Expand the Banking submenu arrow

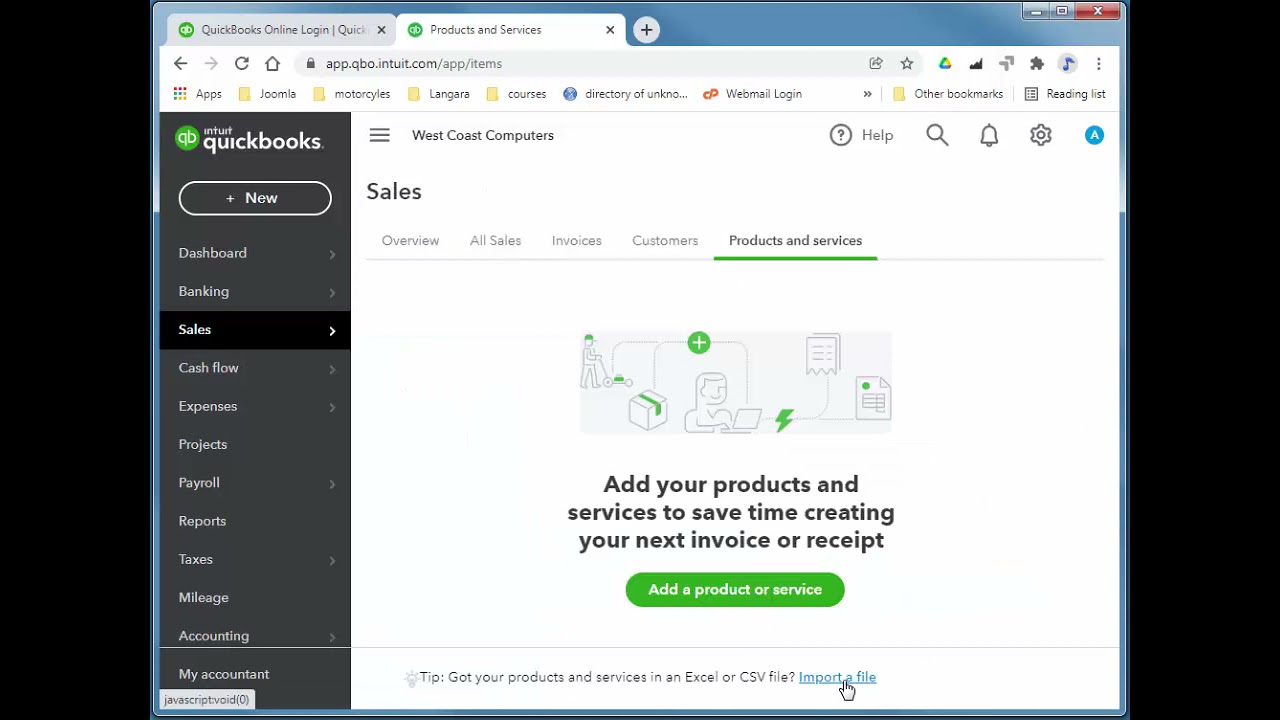point(332,292)
